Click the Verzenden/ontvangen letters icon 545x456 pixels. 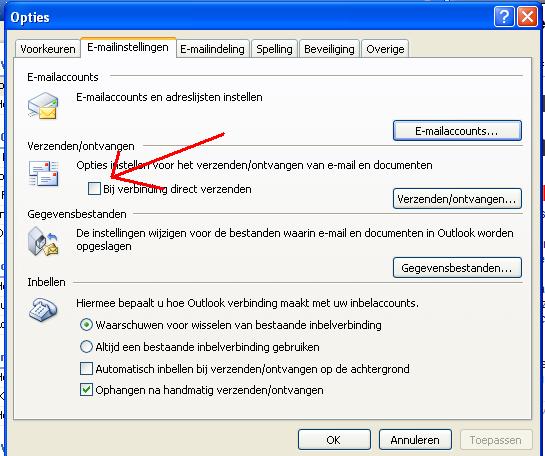point(44,173)
